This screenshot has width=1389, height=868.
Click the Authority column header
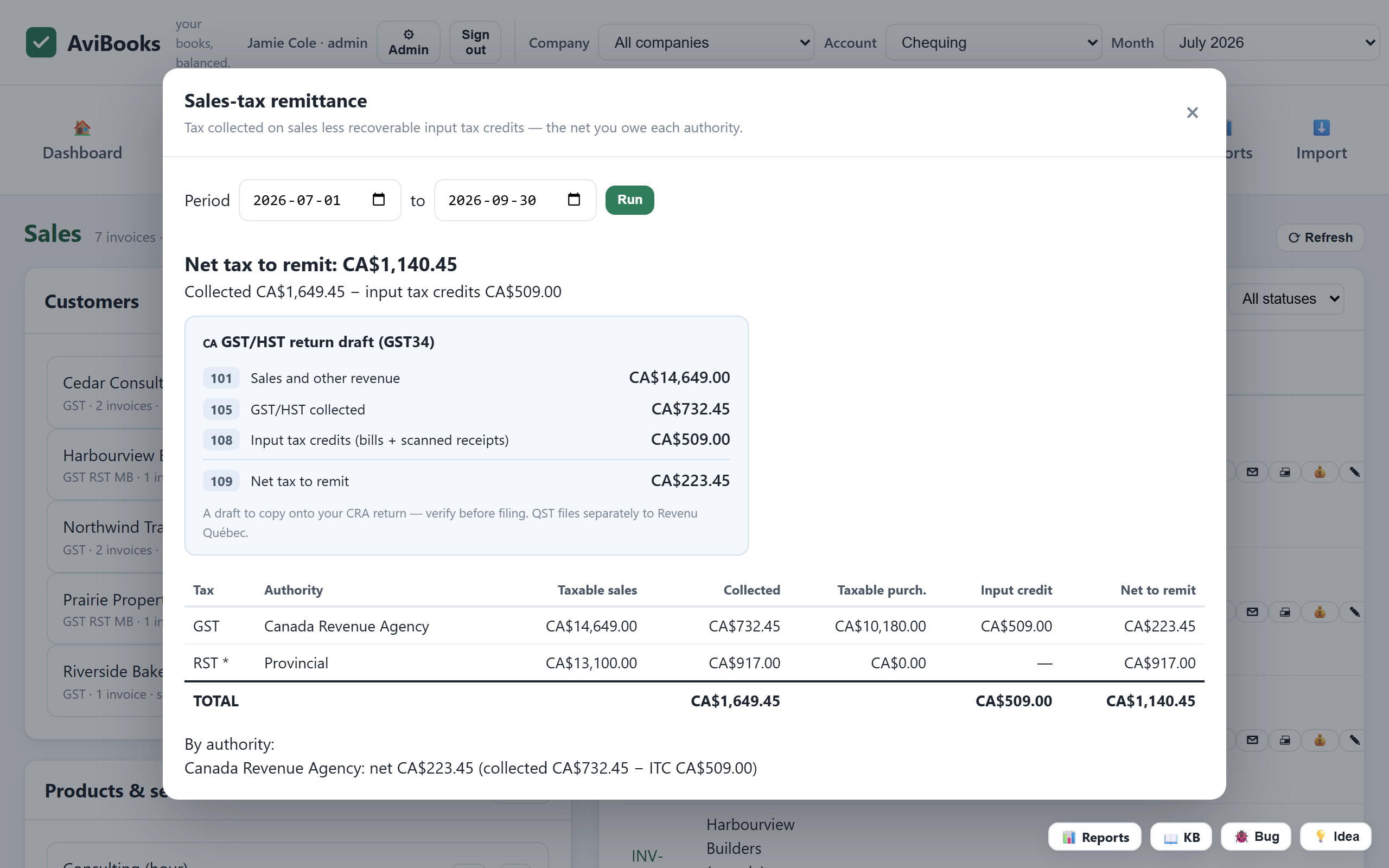click(294, 590)
